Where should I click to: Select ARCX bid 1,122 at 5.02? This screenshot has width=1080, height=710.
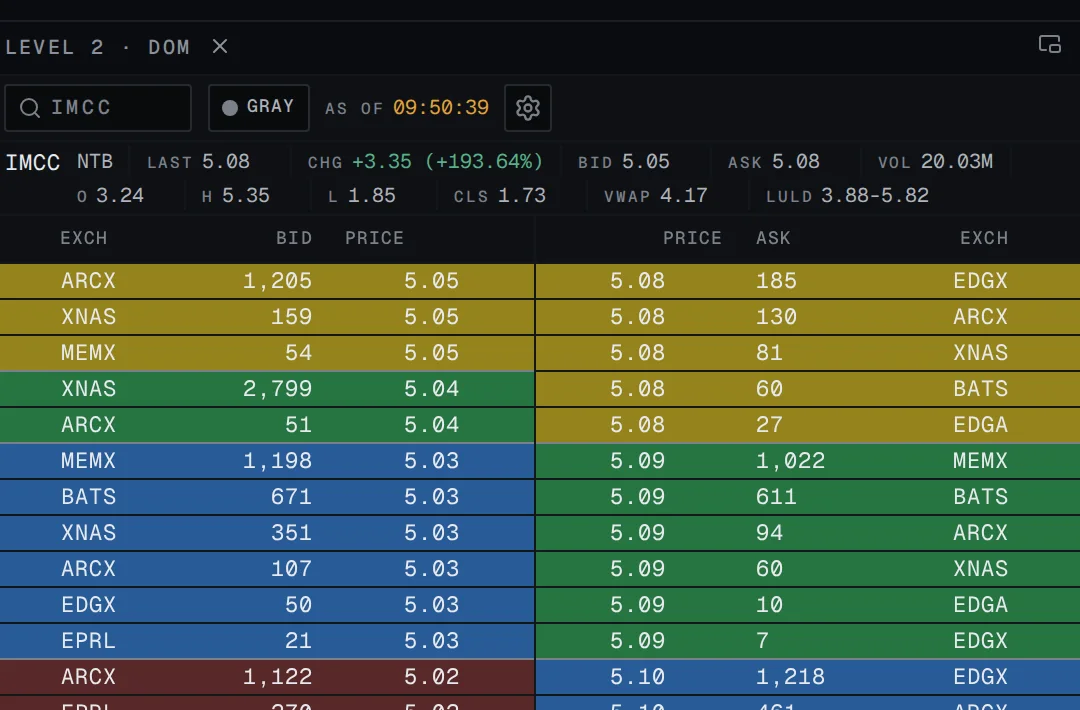click(x=267, y=677)
